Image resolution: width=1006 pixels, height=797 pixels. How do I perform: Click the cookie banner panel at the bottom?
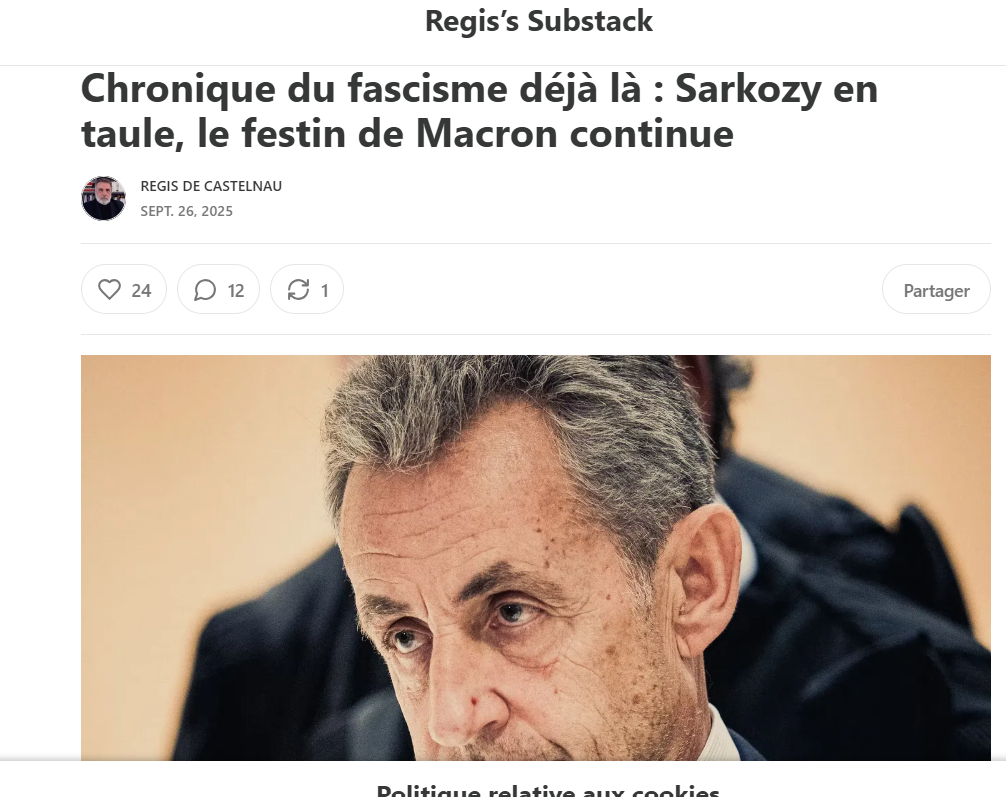coord(503,779)
